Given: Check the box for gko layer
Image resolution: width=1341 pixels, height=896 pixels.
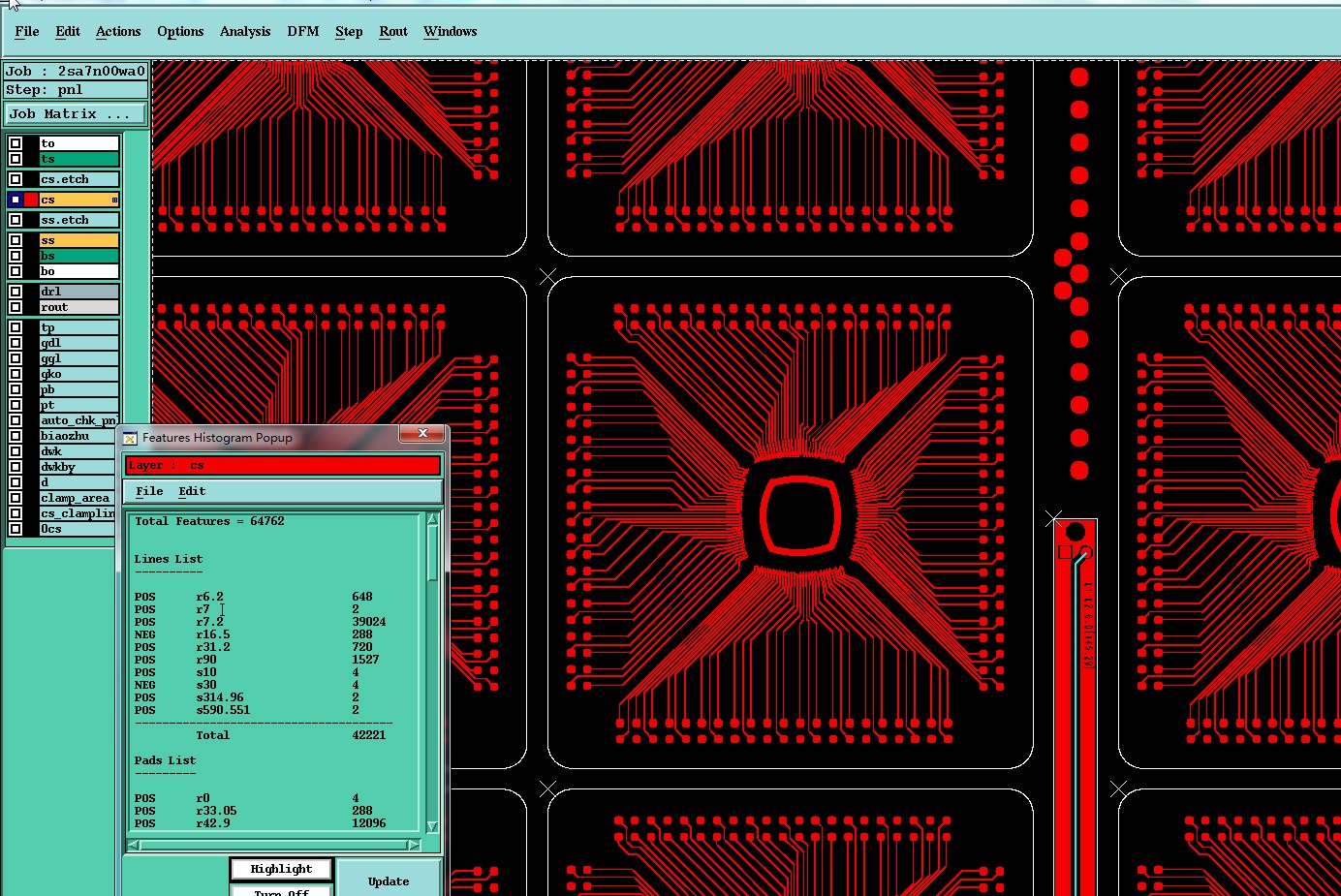Looking at the screenshot, I should 16,374.
